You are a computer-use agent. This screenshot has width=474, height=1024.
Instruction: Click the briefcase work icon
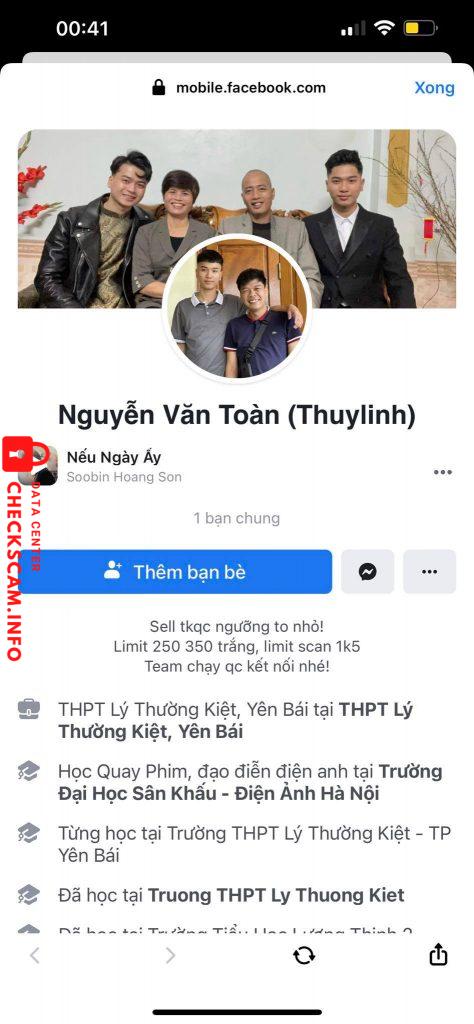point(29,709)
